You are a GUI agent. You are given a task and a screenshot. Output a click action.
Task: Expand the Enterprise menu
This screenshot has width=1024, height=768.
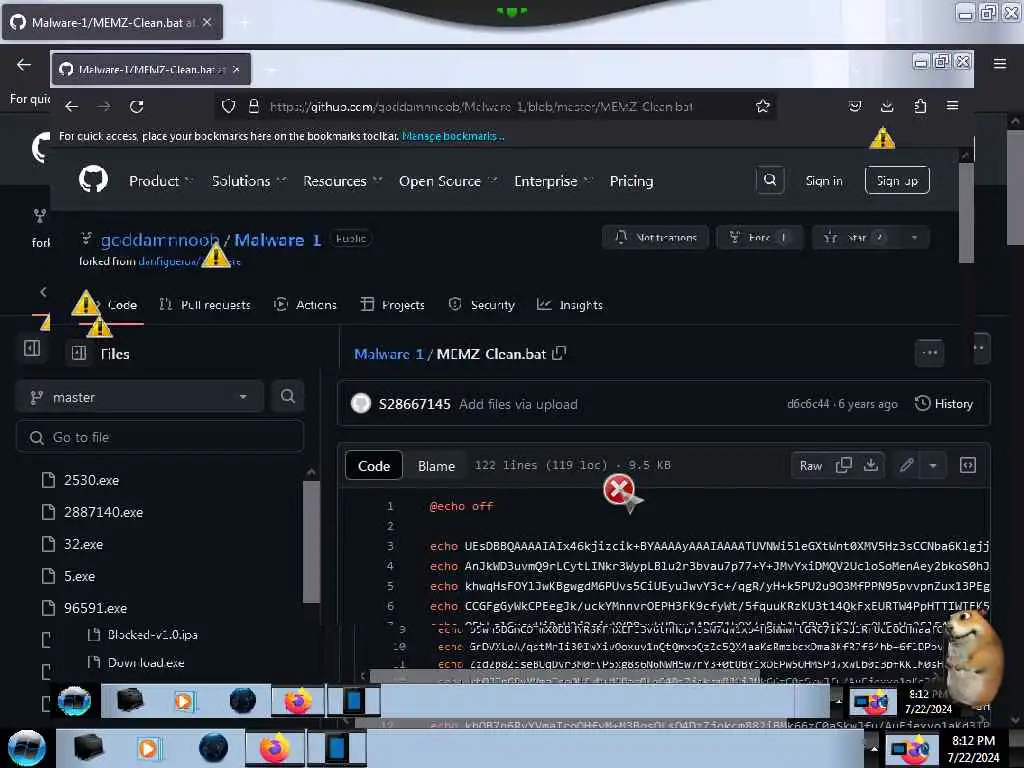click(x=553, y=181)
